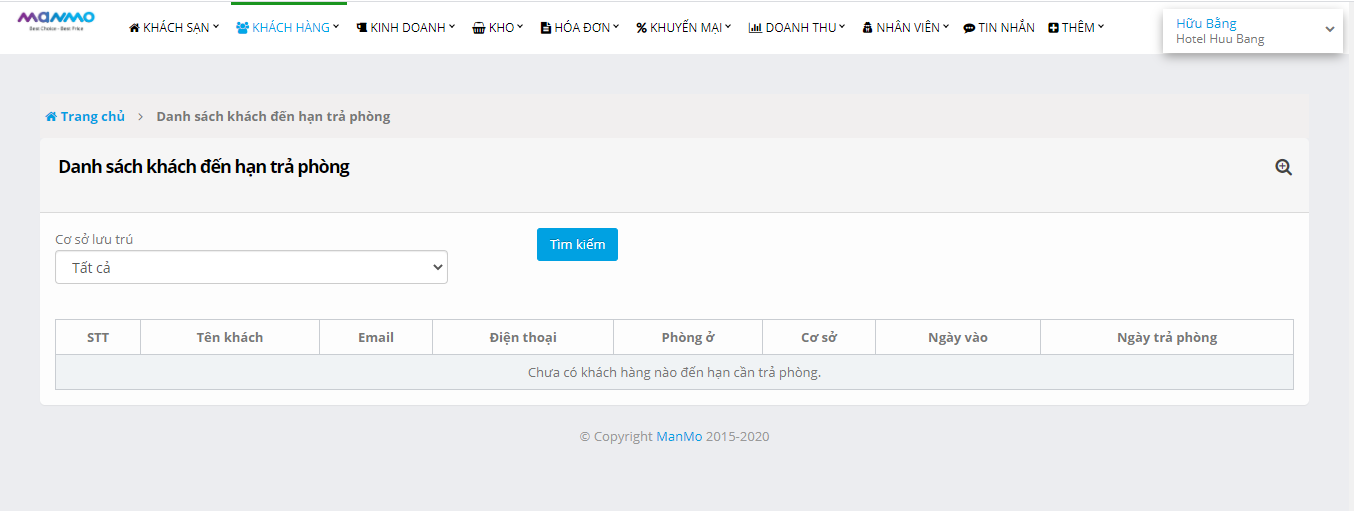Click the ManMo logo
Image resolution: width=1354 pixels, height=511 pixels.
[x=56, y=21]
